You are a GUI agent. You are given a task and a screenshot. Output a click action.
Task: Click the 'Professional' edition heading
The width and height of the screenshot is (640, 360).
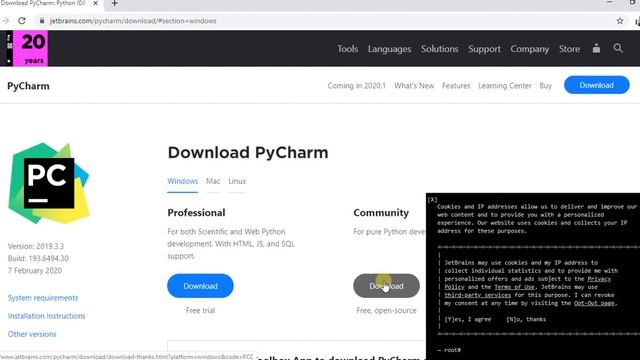click(x=196, y=213)
